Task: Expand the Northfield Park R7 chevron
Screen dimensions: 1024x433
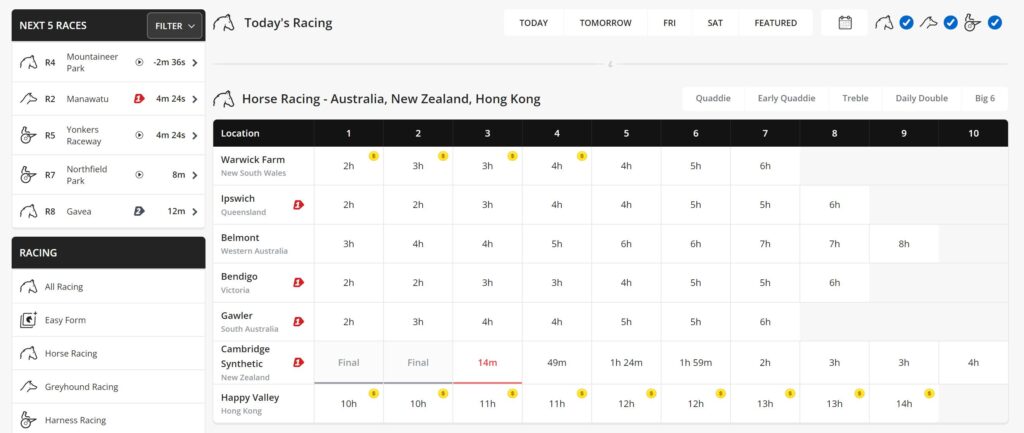Action: 195,174
